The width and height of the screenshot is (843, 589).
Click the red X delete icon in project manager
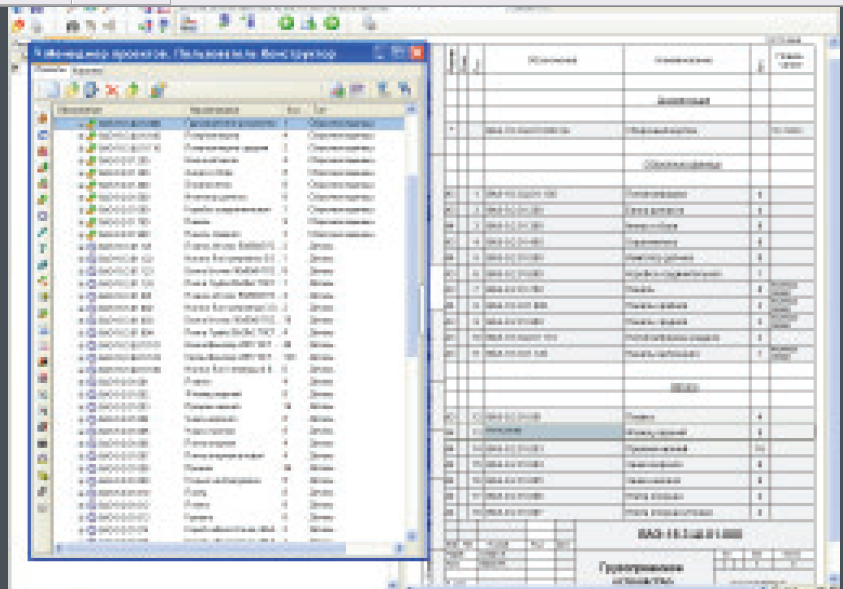[112, 90]
